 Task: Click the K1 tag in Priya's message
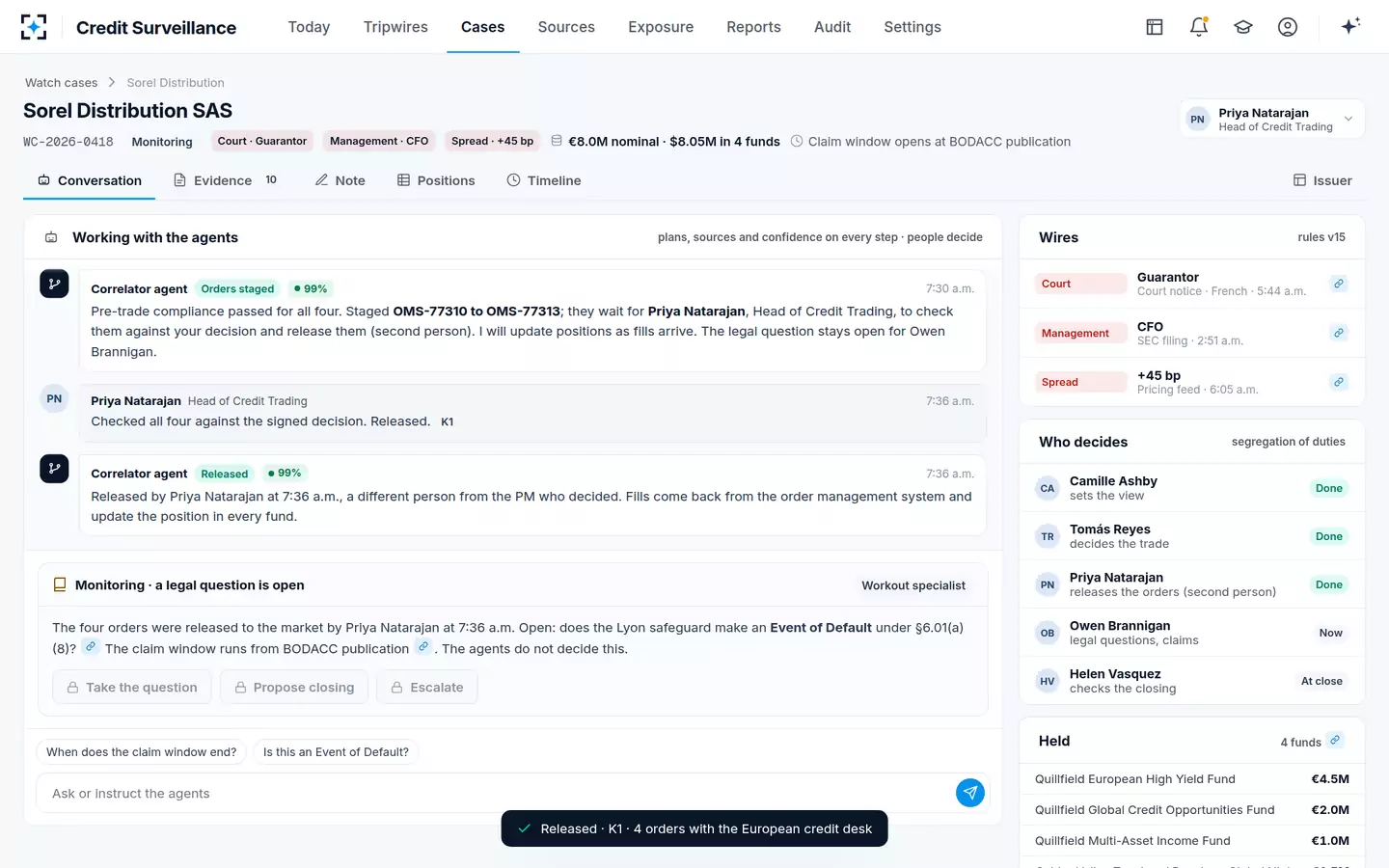click(448, 421)
